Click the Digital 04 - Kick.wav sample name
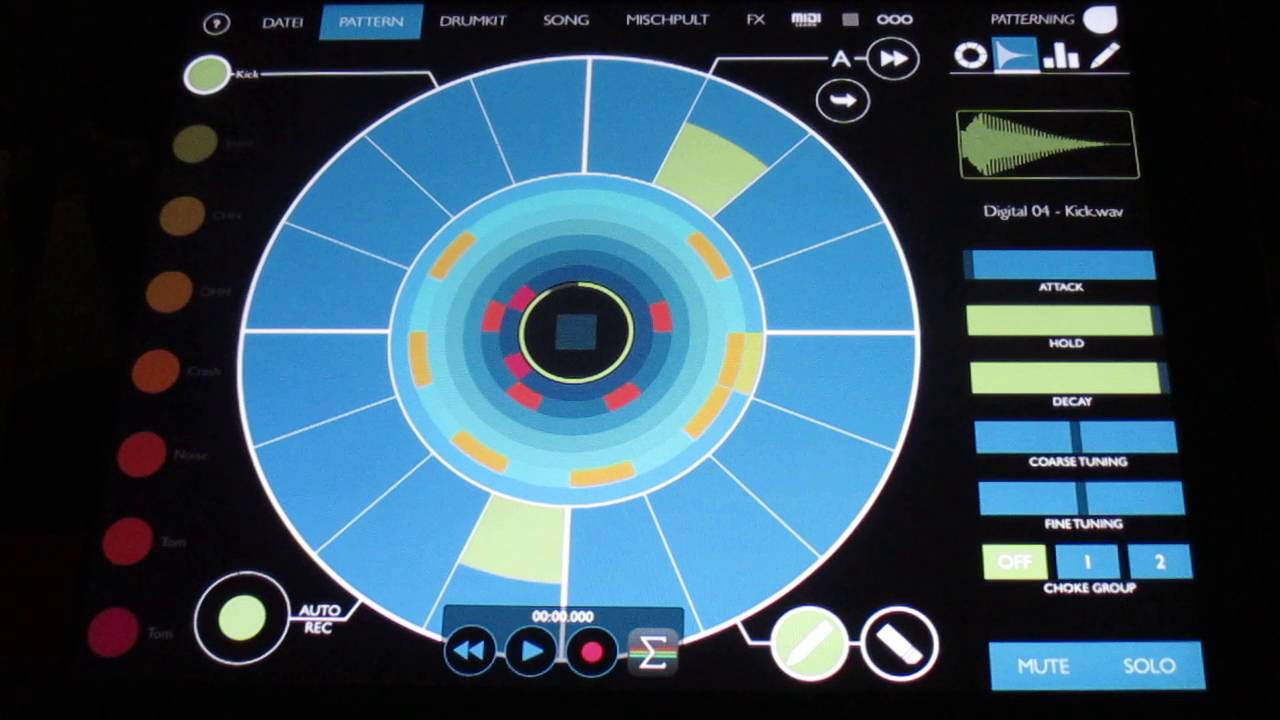Screen dimensions: 1280x720 click(1053, 212)
